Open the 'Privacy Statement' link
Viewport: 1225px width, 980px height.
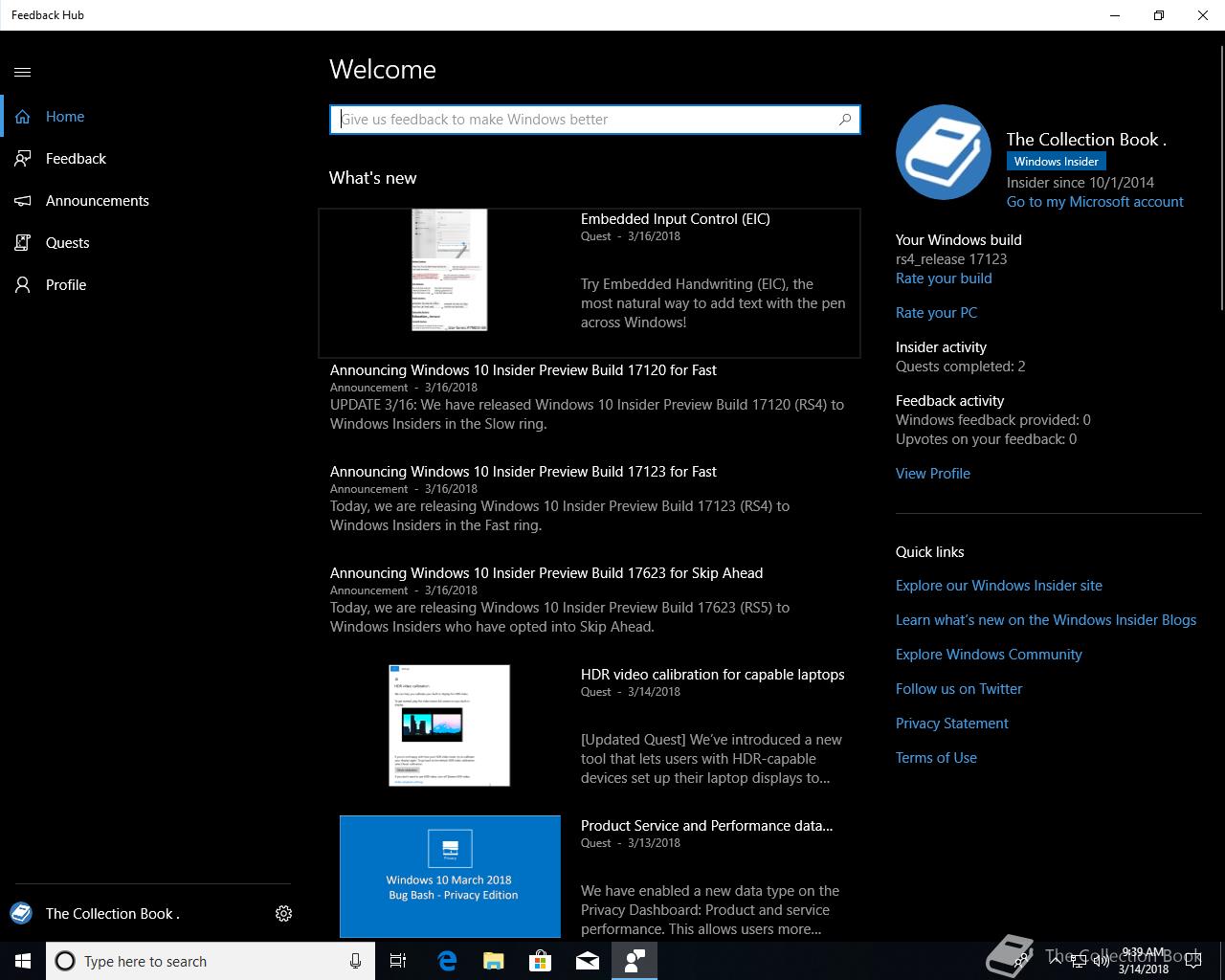point(952,724)
